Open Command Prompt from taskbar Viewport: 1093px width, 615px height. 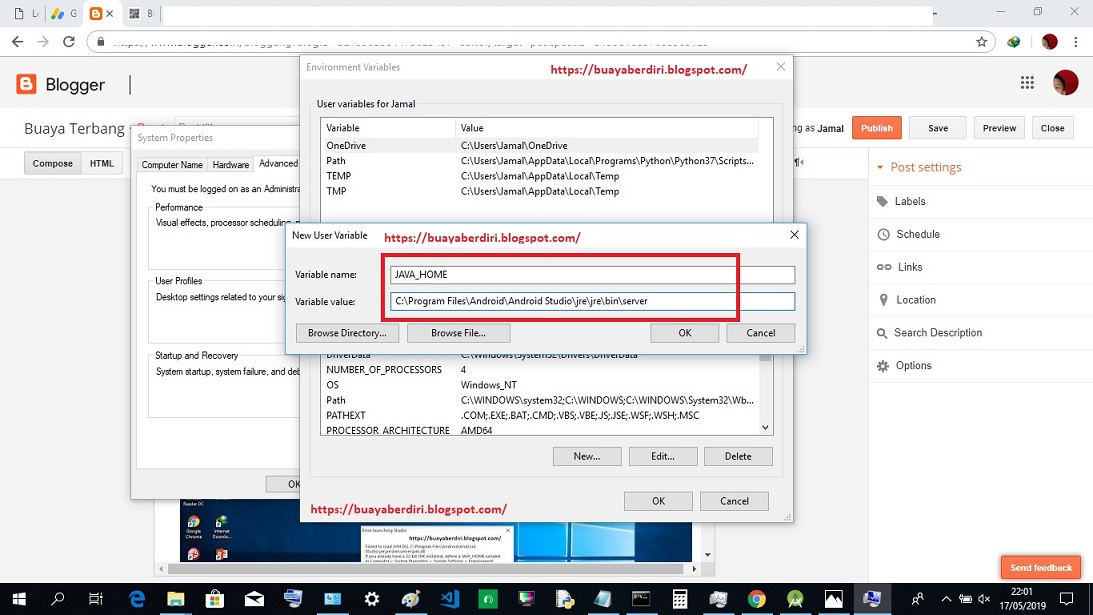pos(641,598)
